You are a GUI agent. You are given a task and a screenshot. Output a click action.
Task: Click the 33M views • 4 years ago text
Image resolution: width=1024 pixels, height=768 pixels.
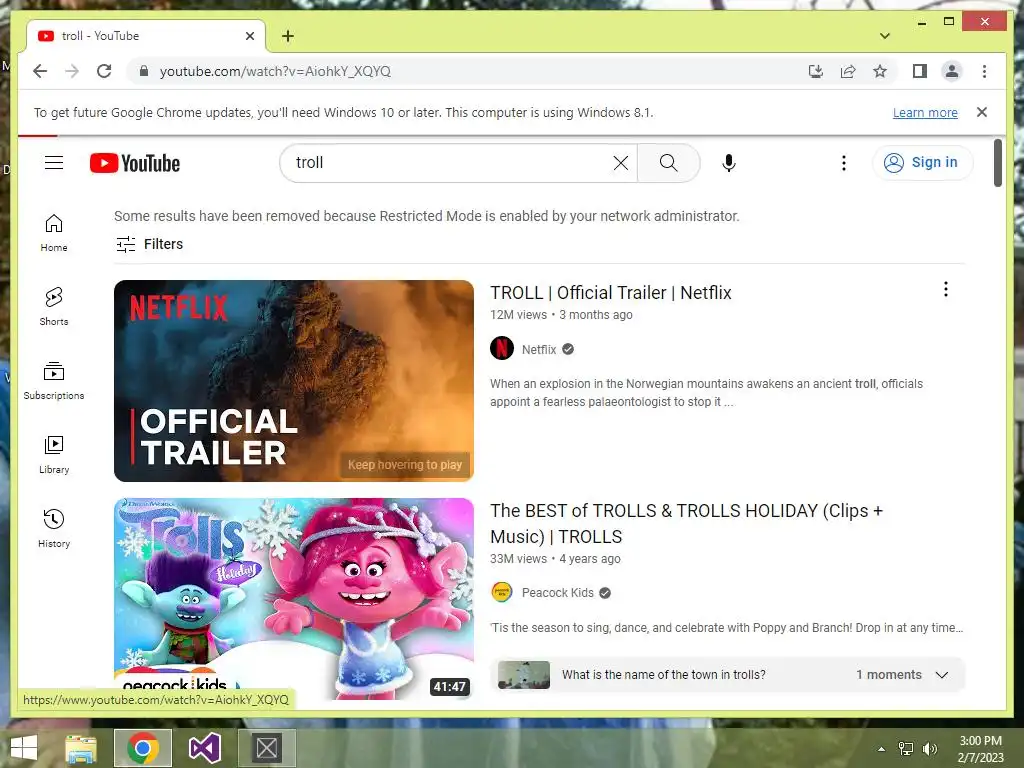point(555,559)
